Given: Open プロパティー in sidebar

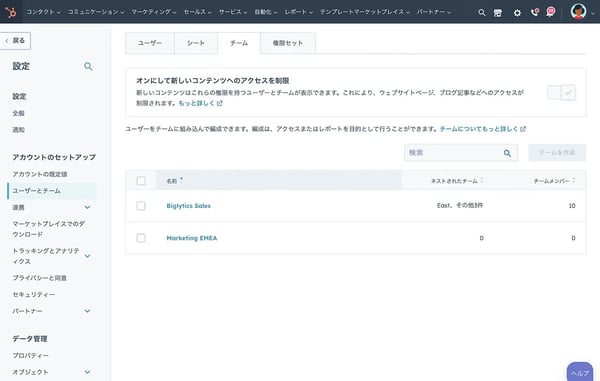Looking at the screenshot, I should [x=31, y=355].
